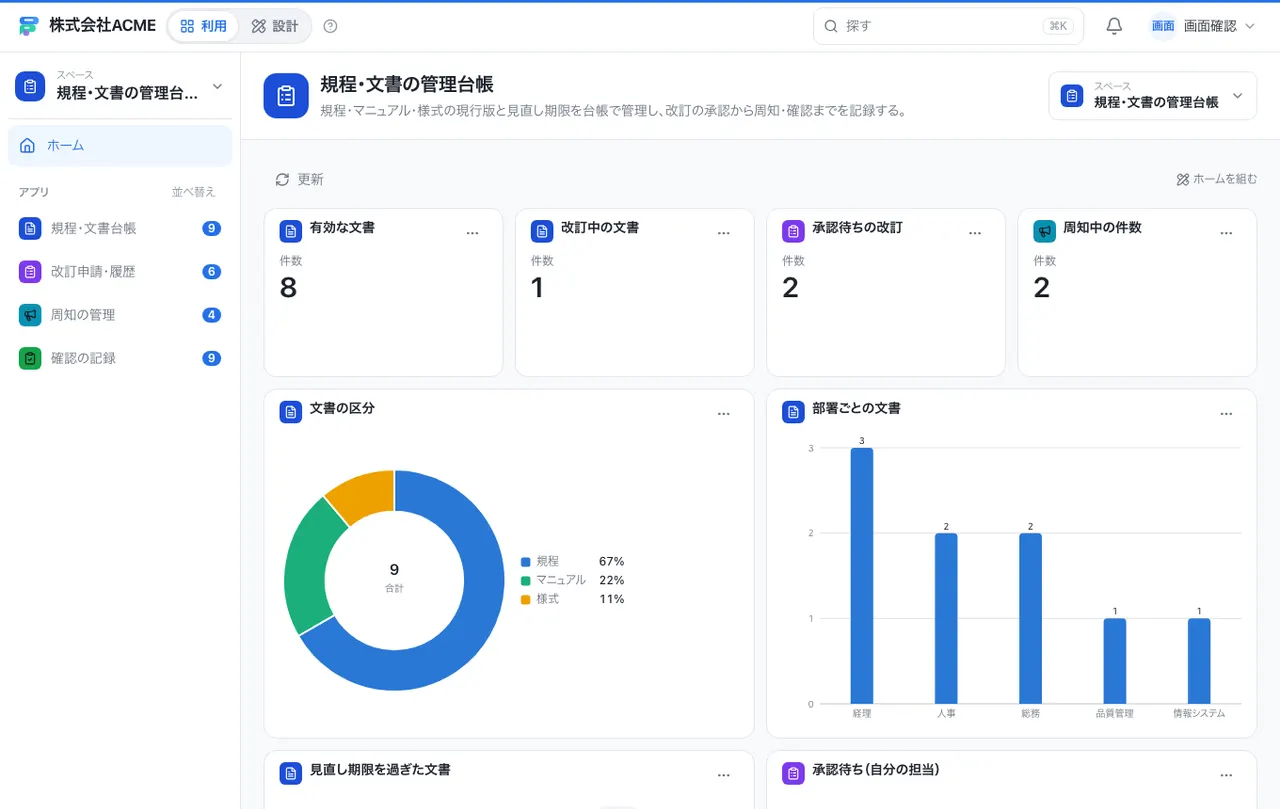Open the 承認待ち(自分の担当) card options menu

1226,775
